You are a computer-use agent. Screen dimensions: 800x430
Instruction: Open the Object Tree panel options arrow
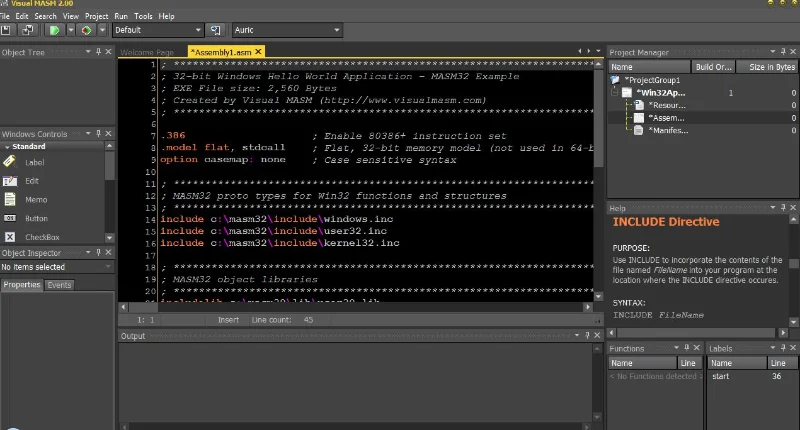click(88, 52)
